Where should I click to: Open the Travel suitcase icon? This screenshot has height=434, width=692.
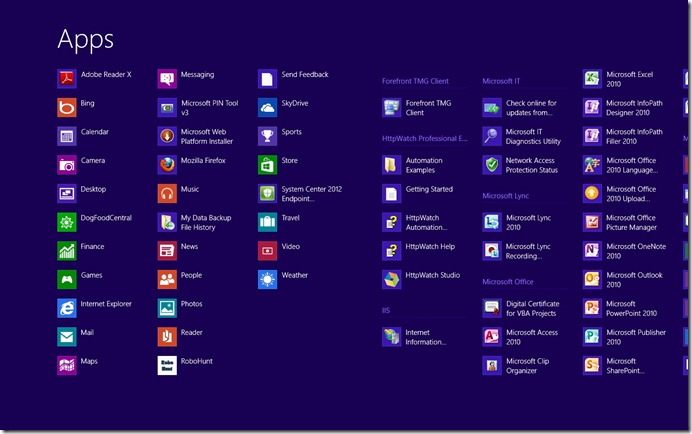(267, 223)
